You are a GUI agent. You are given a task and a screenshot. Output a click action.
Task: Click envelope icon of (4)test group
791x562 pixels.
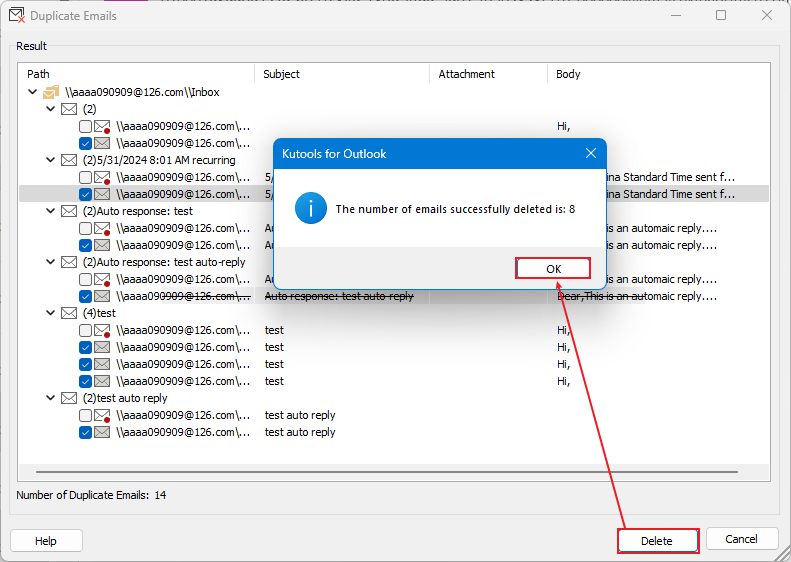pos(69,313)
